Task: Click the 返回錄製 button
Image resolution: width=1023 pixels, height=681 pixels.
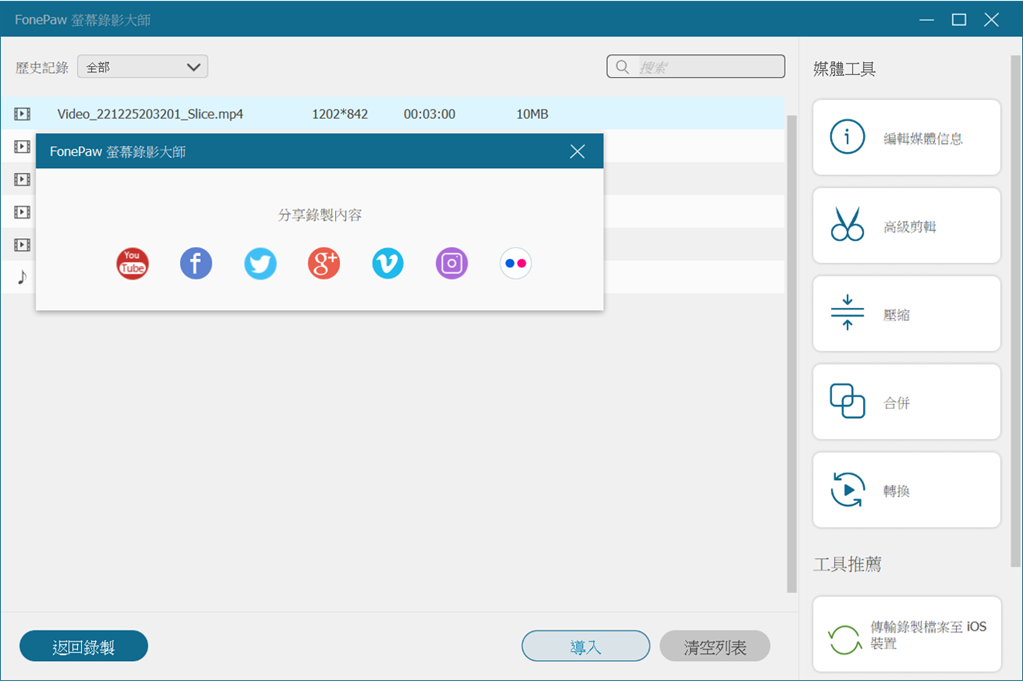Action: coord(84,646)
